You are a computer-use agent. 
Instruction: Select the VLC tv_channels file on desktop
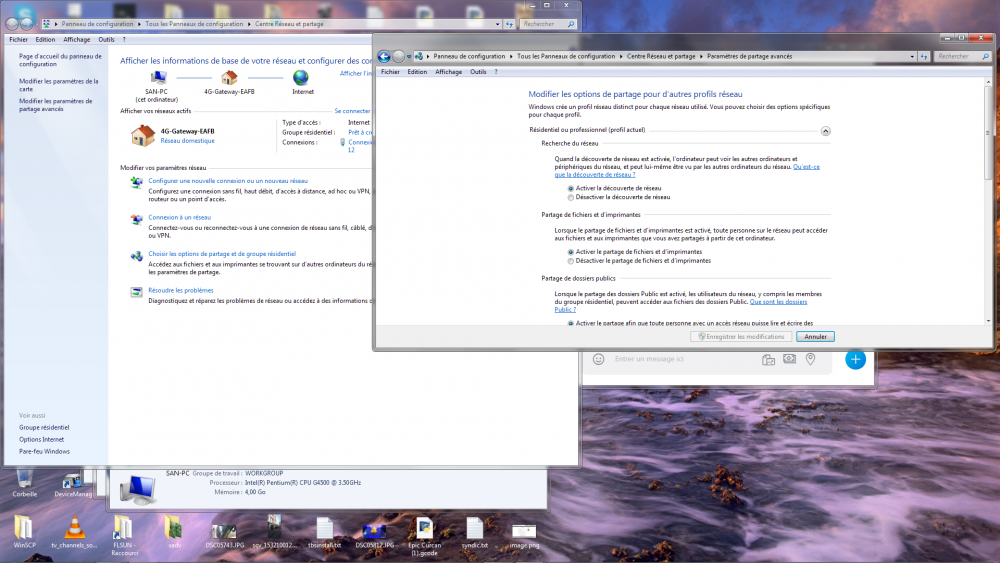coord(74,532)
